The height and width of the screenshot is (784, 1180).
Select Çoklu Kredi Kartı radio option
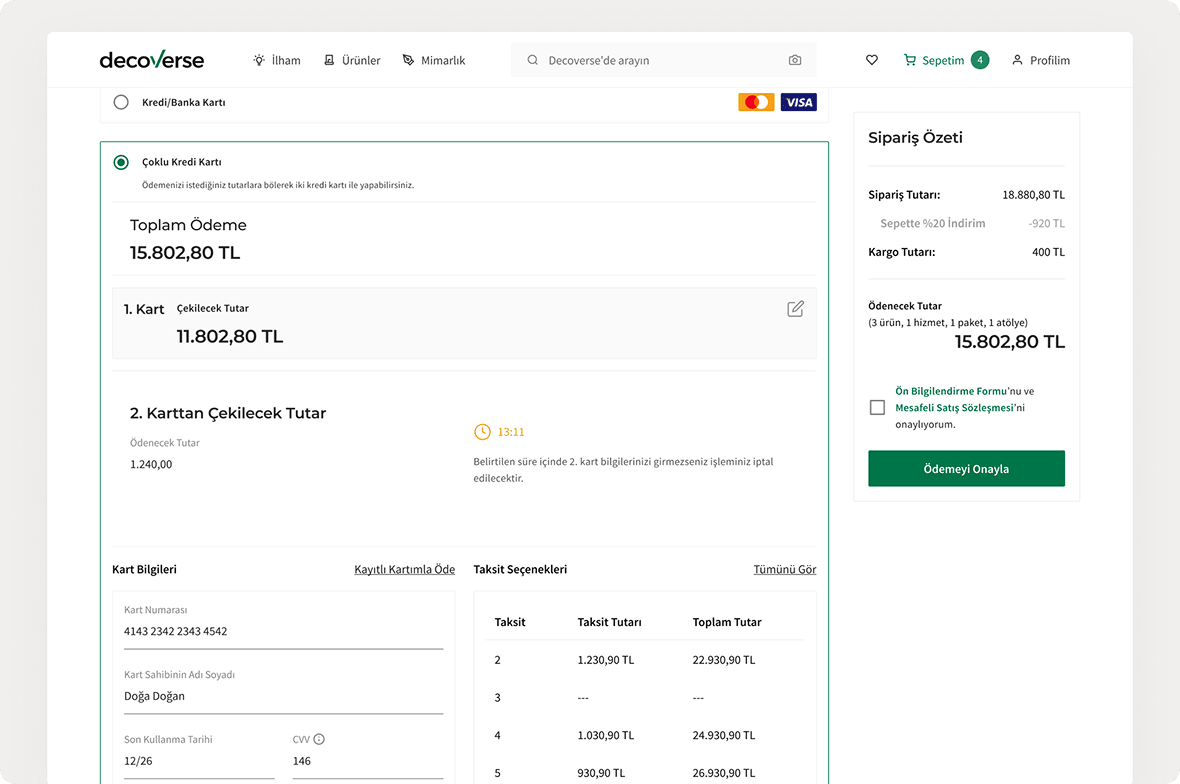tap(121, 162)
